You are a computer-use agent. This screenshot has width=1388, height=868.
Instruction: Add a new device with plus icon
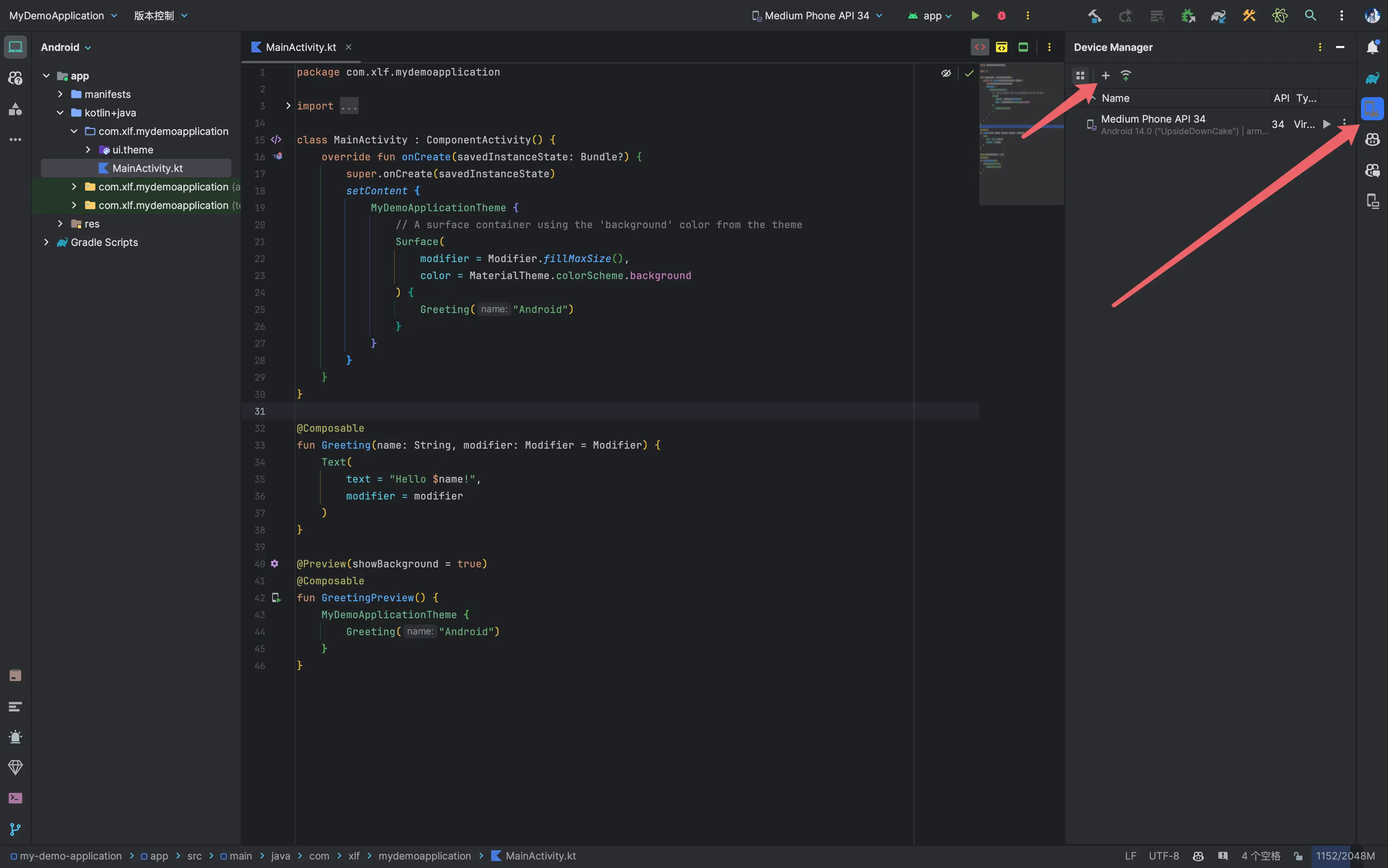point(1105,75)
